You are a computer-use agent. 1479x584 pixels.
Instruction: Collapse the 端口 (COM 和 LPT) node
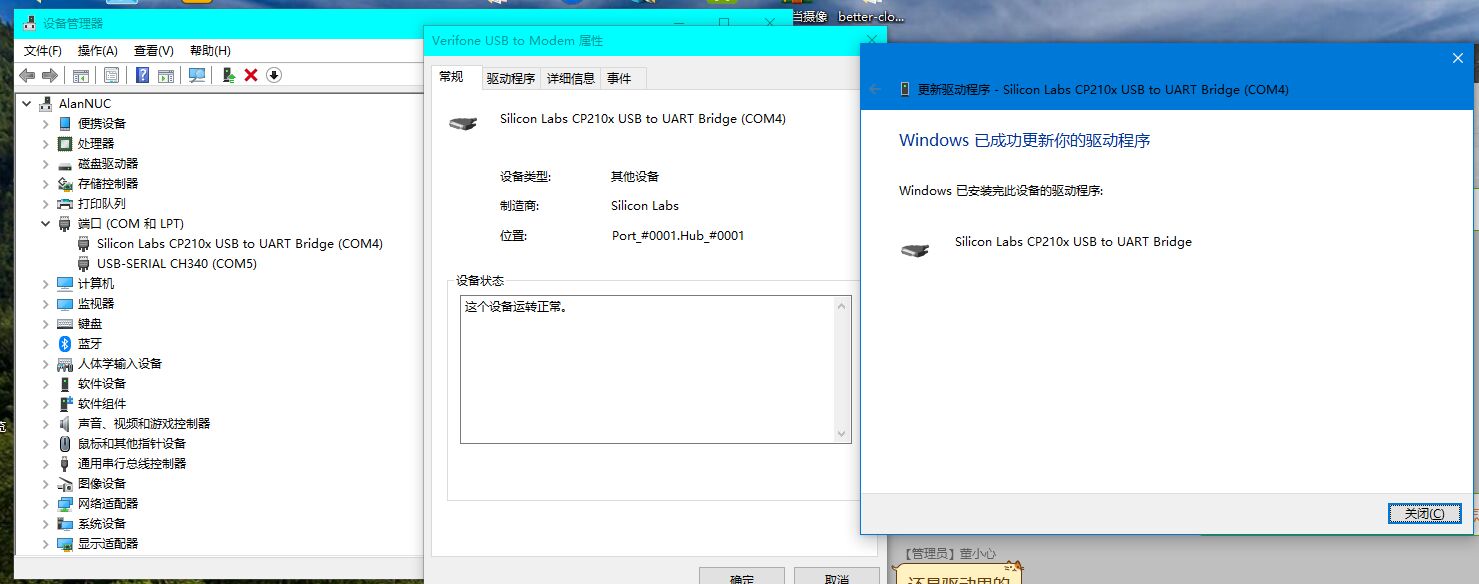click(x=45, y=224)
